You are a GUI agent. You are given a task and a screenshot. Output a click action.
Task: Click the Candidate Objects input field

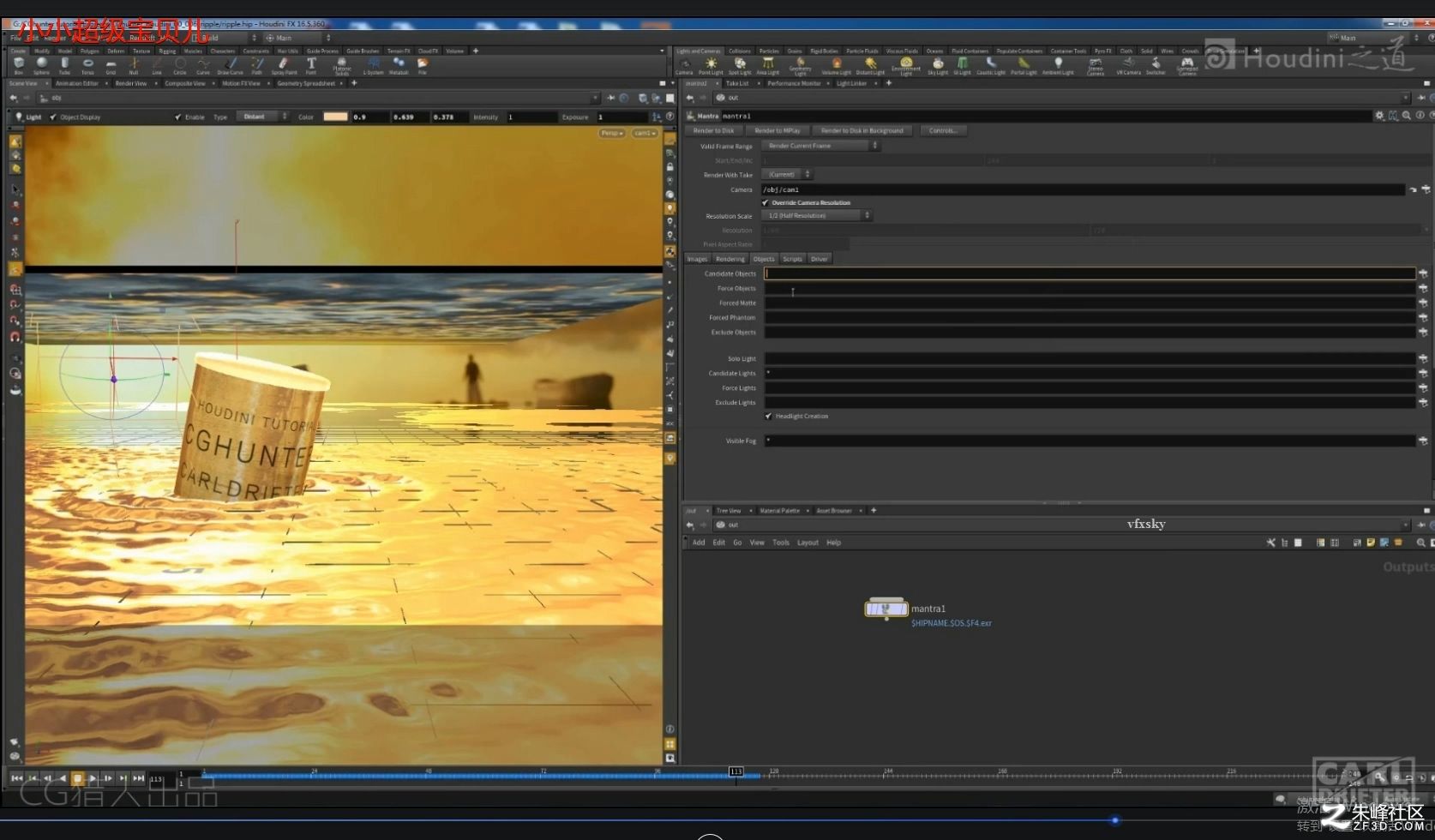coord(1090,273)
